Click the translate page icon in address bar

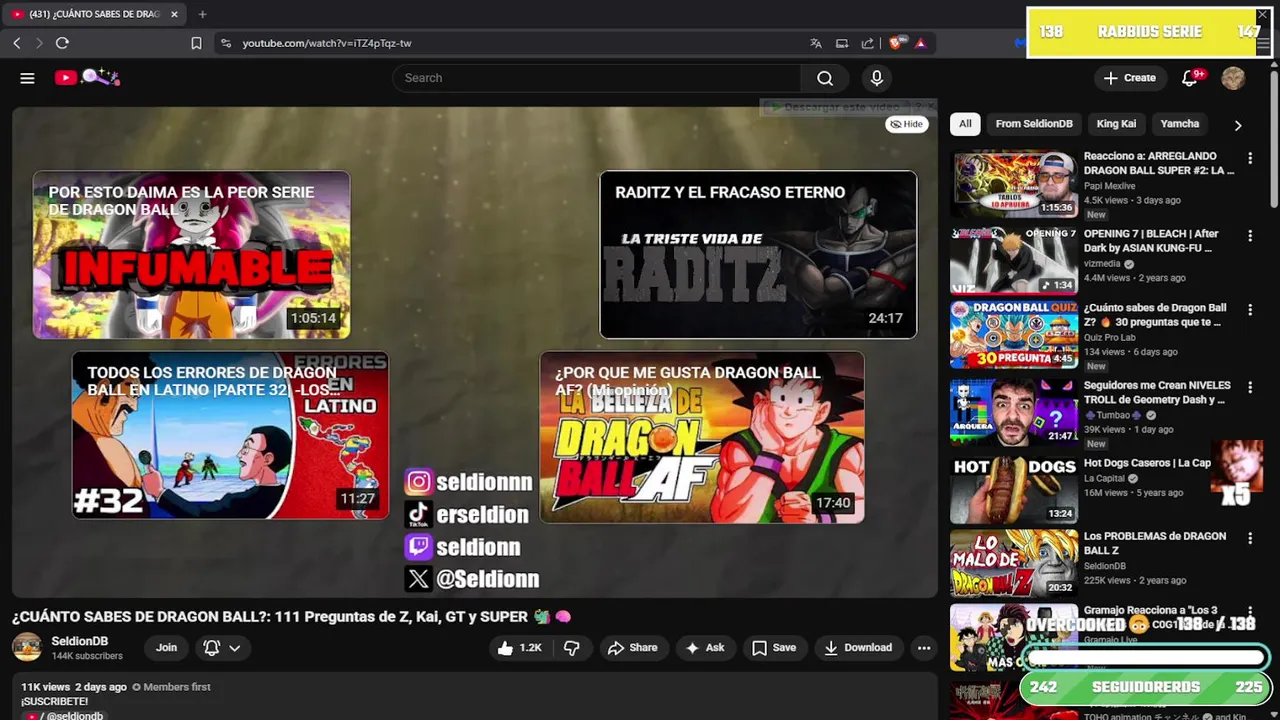coord(816,43)
